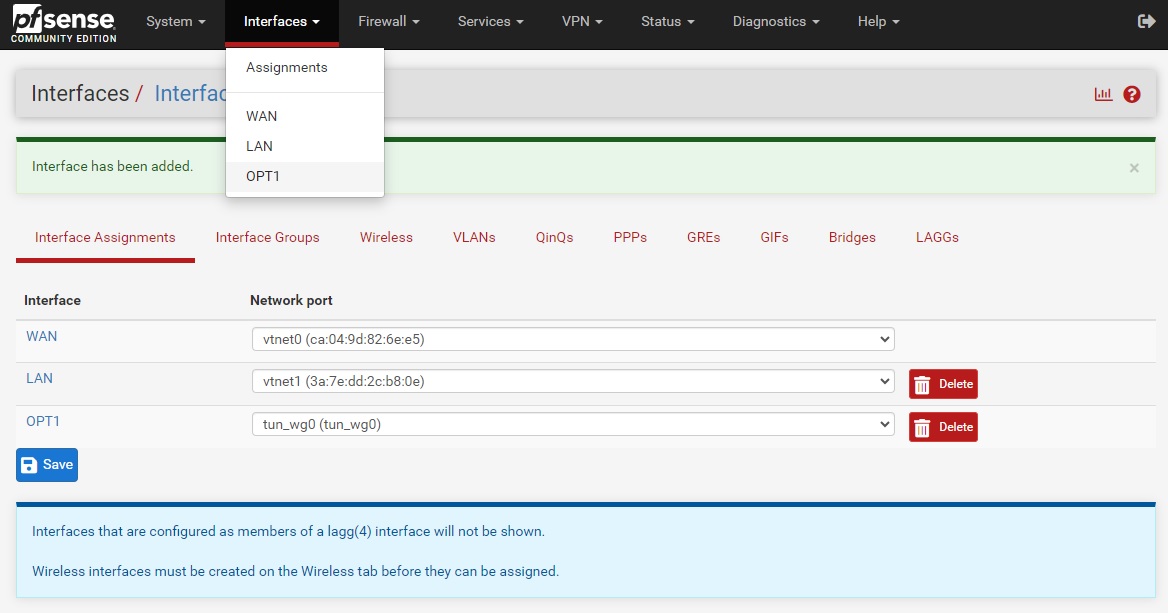
Task: Open the OPT1 network port dropdown
Action: click(x=572, y=424)
